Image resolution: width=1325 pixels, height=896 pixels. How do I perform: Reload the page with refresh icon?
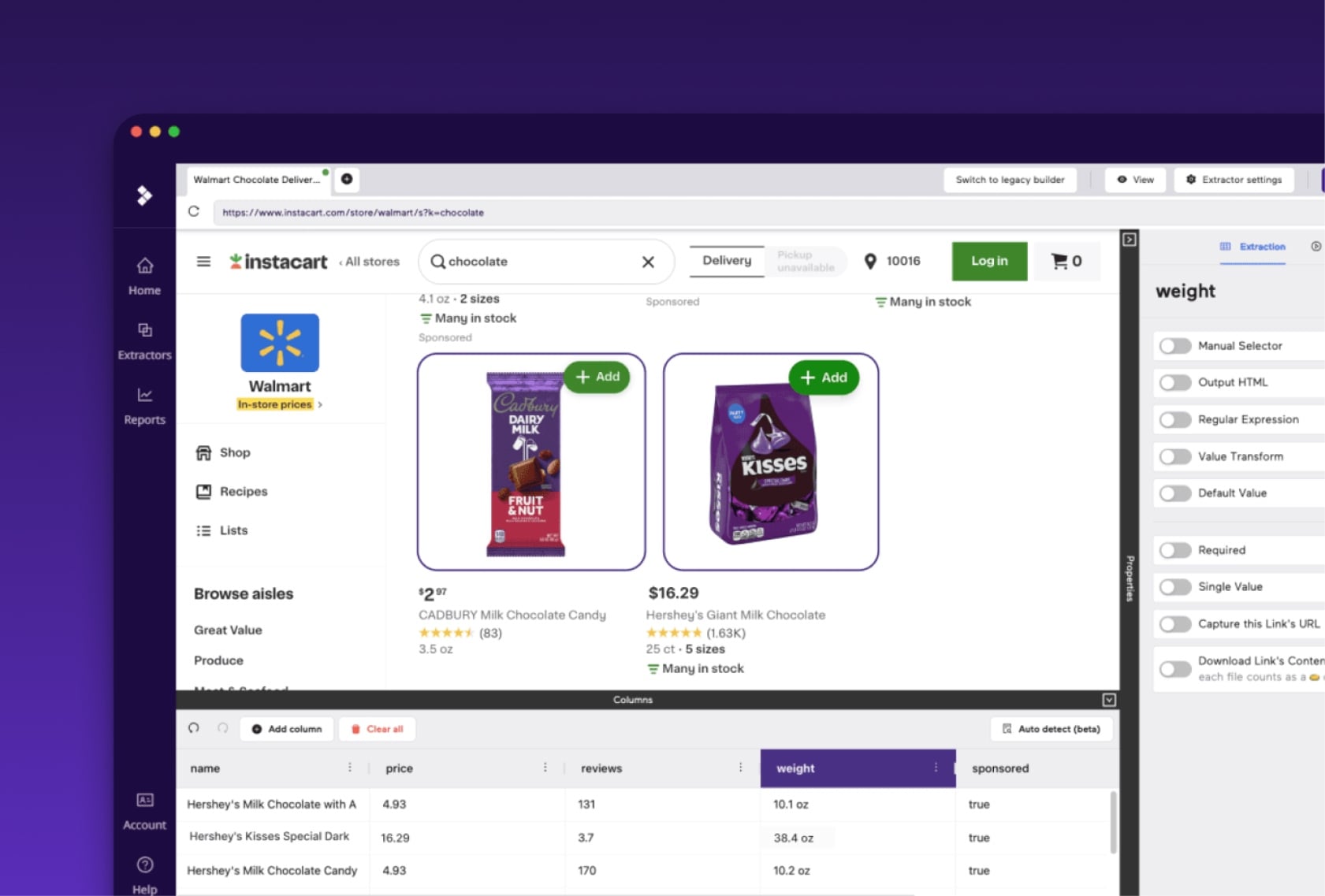[194, 211]
